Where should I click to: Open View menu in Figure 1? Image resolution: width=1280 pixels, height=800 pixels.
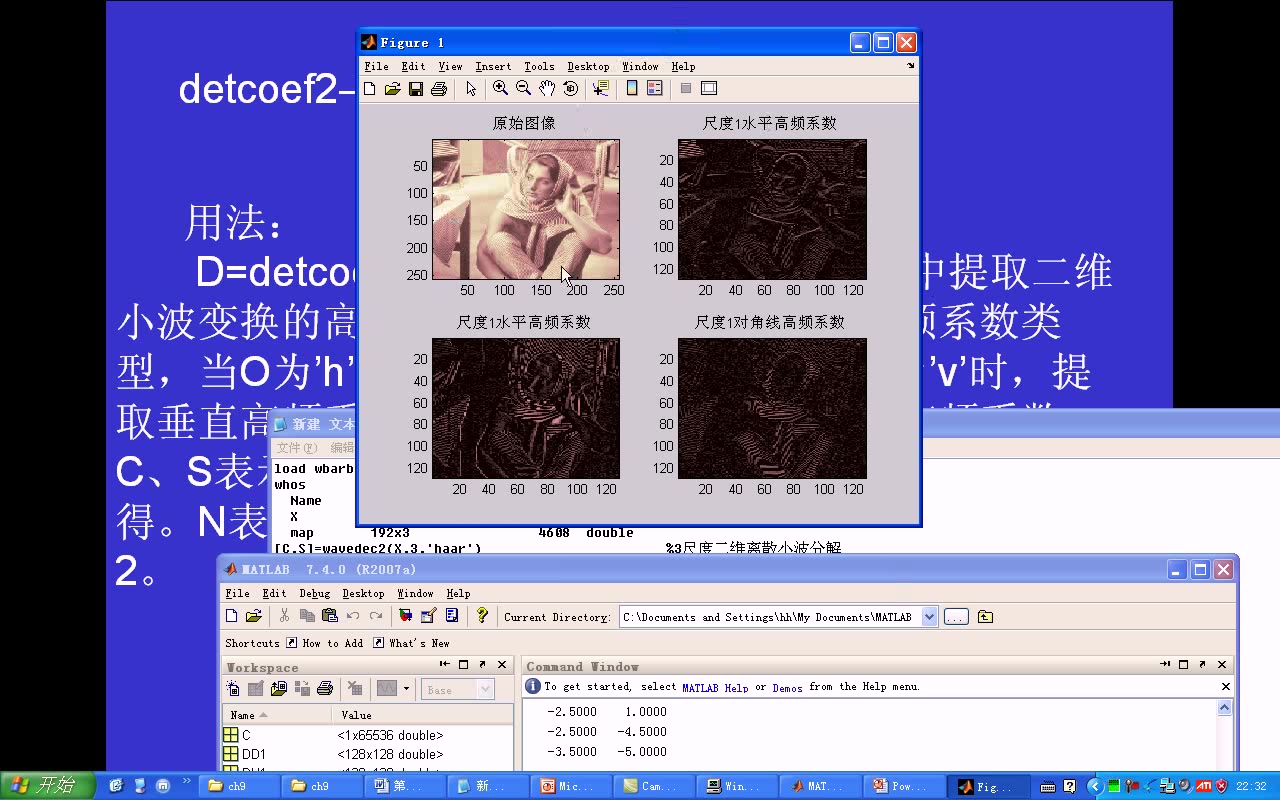tap(451, 67)
